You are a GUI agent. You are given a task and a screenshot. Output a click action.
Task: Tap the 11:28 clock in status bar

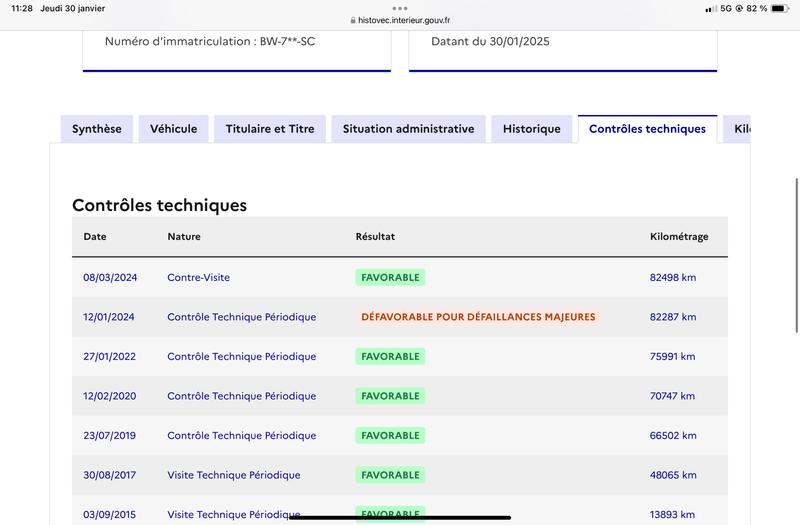click(x=22, y=9)
